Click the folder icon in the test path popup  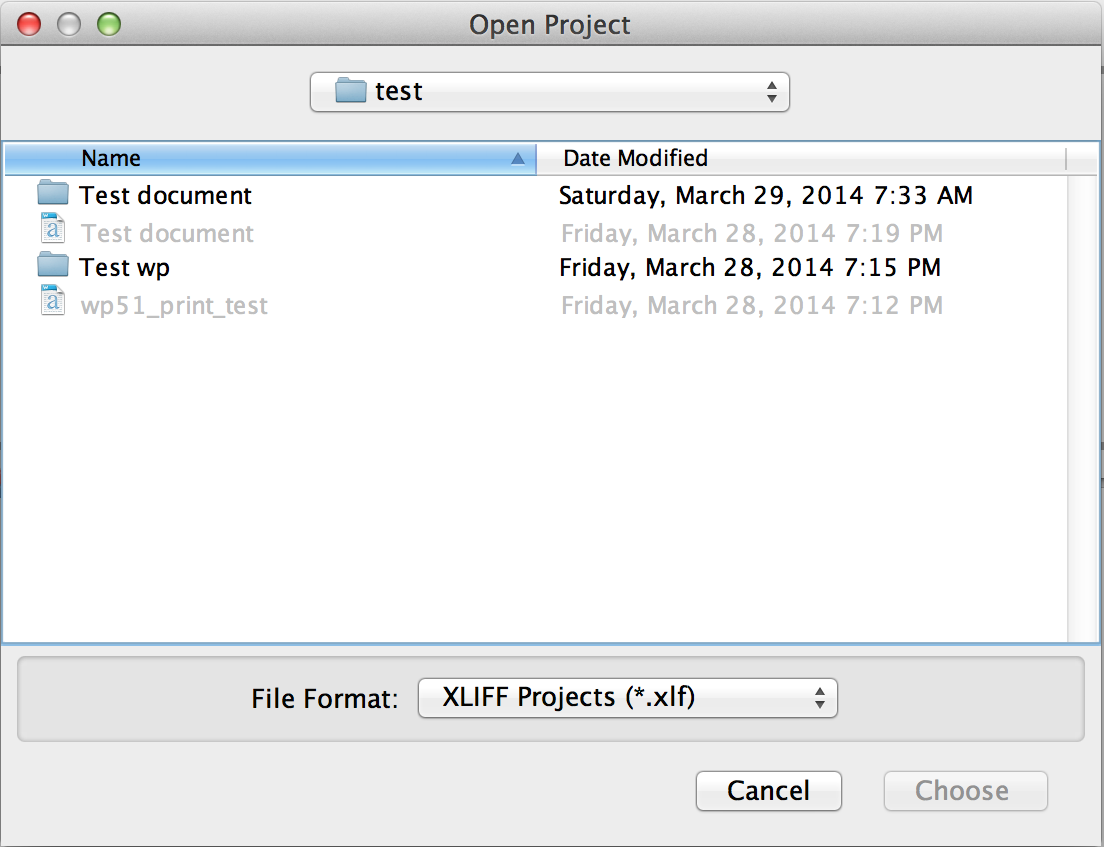(x=351, y=91)
